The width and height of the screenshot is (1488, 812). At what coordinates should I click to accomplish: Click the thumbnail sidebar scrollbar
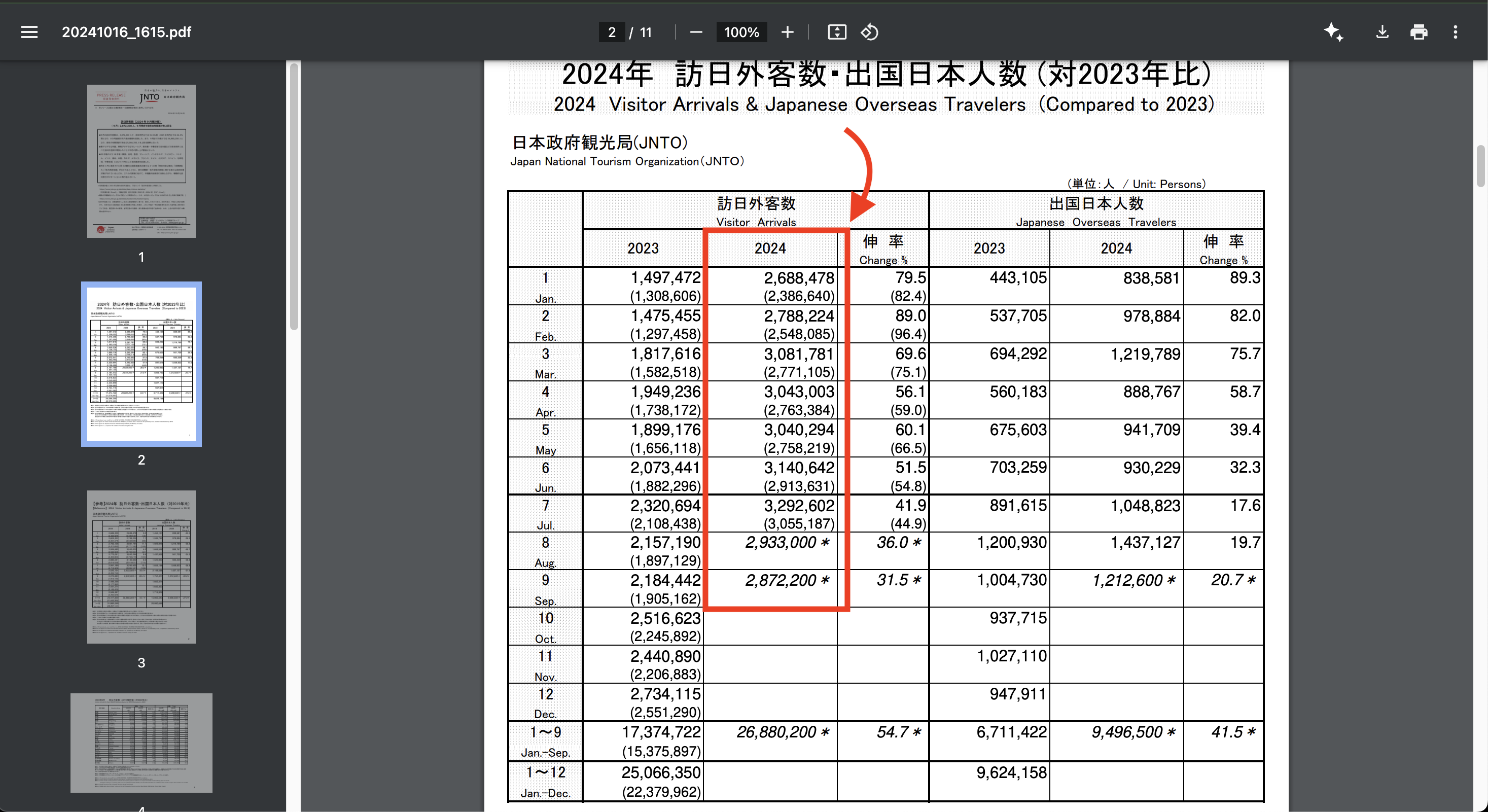pyautogui.click(x=294, y=196)
